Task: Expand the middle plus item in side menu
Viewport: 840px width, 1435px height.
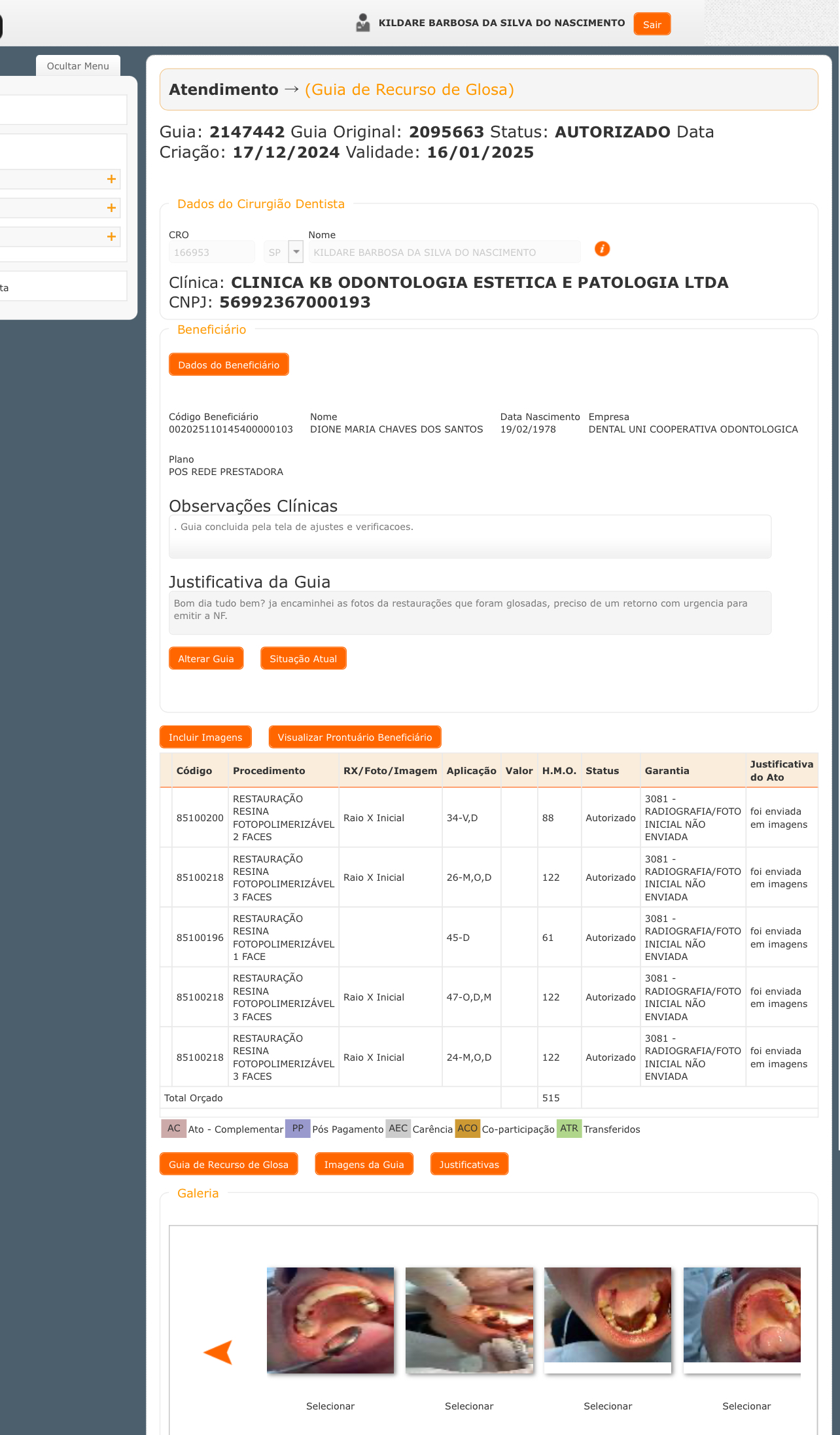Action: click(x=111, y=208)
